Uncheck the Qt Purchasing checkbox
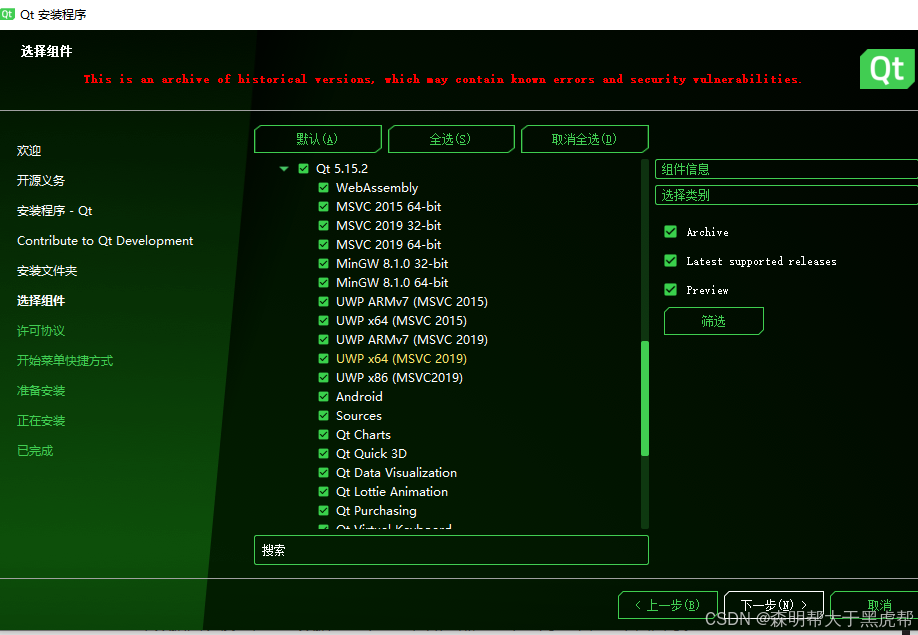The image size is (918, 635). pos(323,511)
